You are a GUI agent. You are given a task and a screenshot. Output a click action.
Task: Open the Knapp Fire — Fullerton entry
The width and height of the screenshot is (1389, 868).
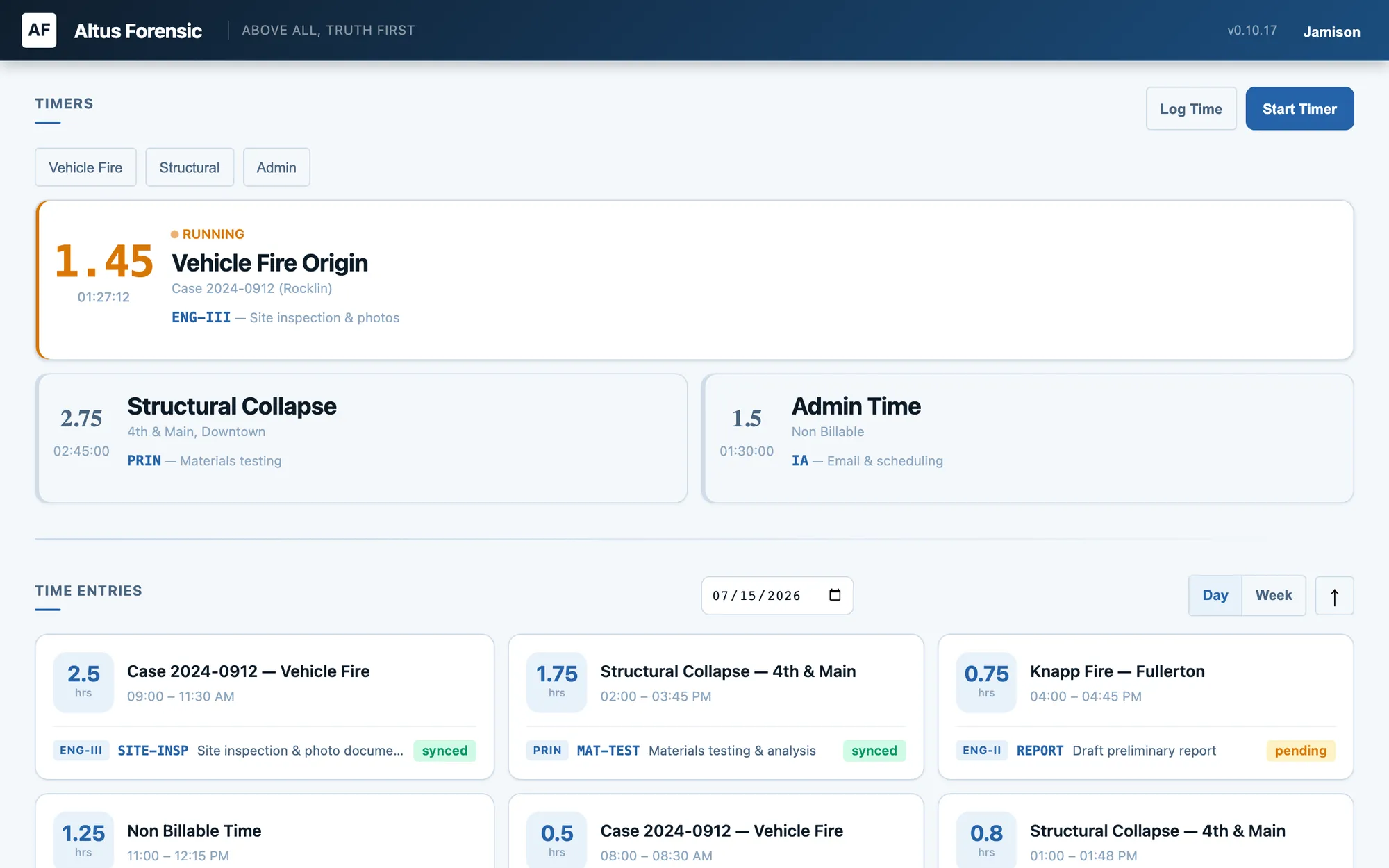[x=1146, y=706]
